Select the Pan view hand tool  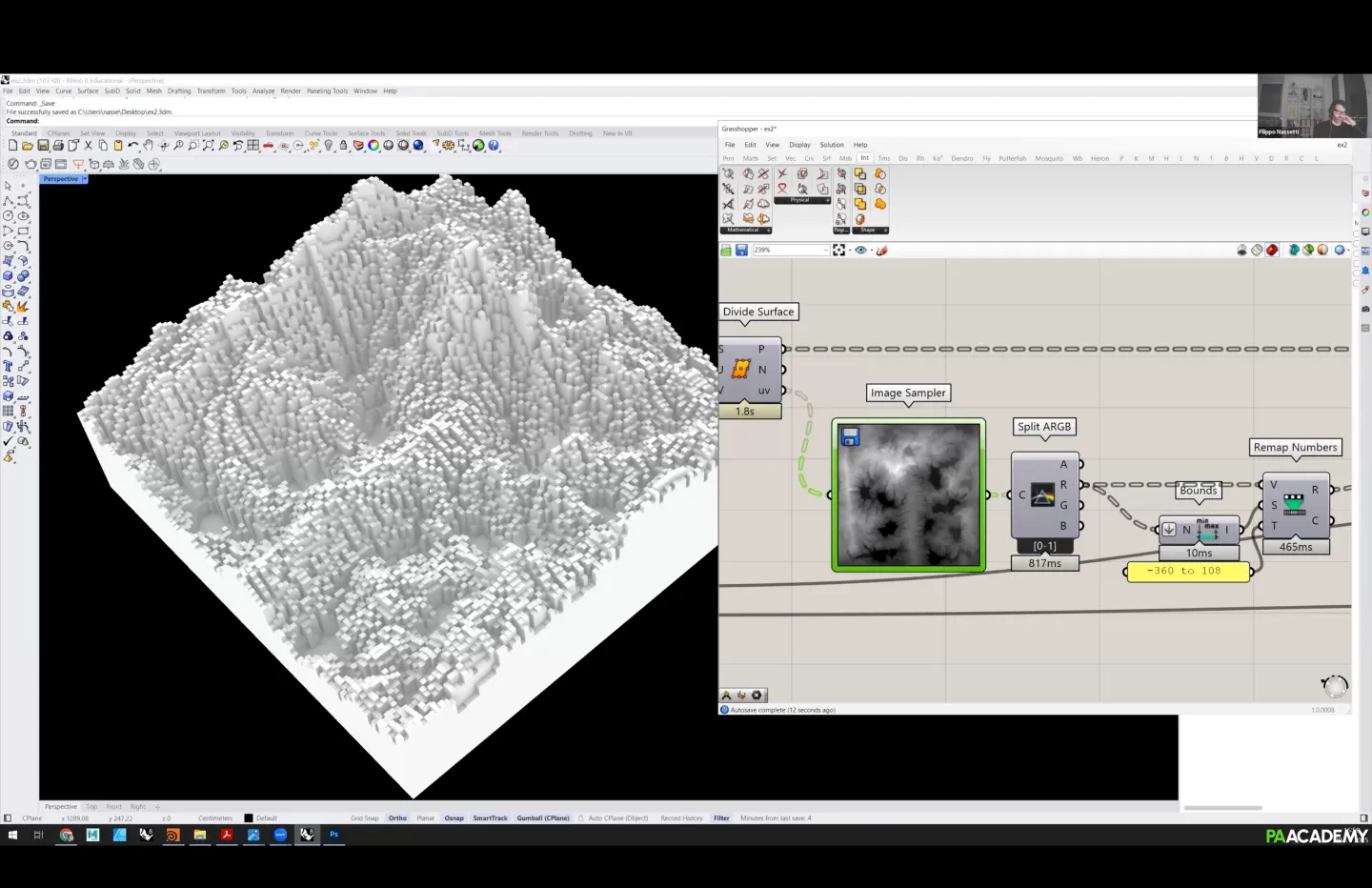(149, 146)
